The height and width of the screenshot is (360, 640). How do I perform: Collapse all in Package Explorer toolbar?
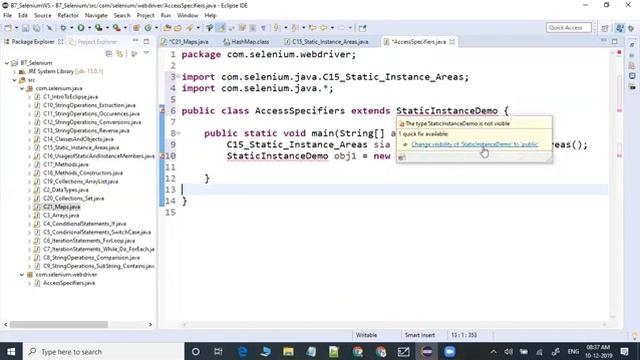pos(109,53)
